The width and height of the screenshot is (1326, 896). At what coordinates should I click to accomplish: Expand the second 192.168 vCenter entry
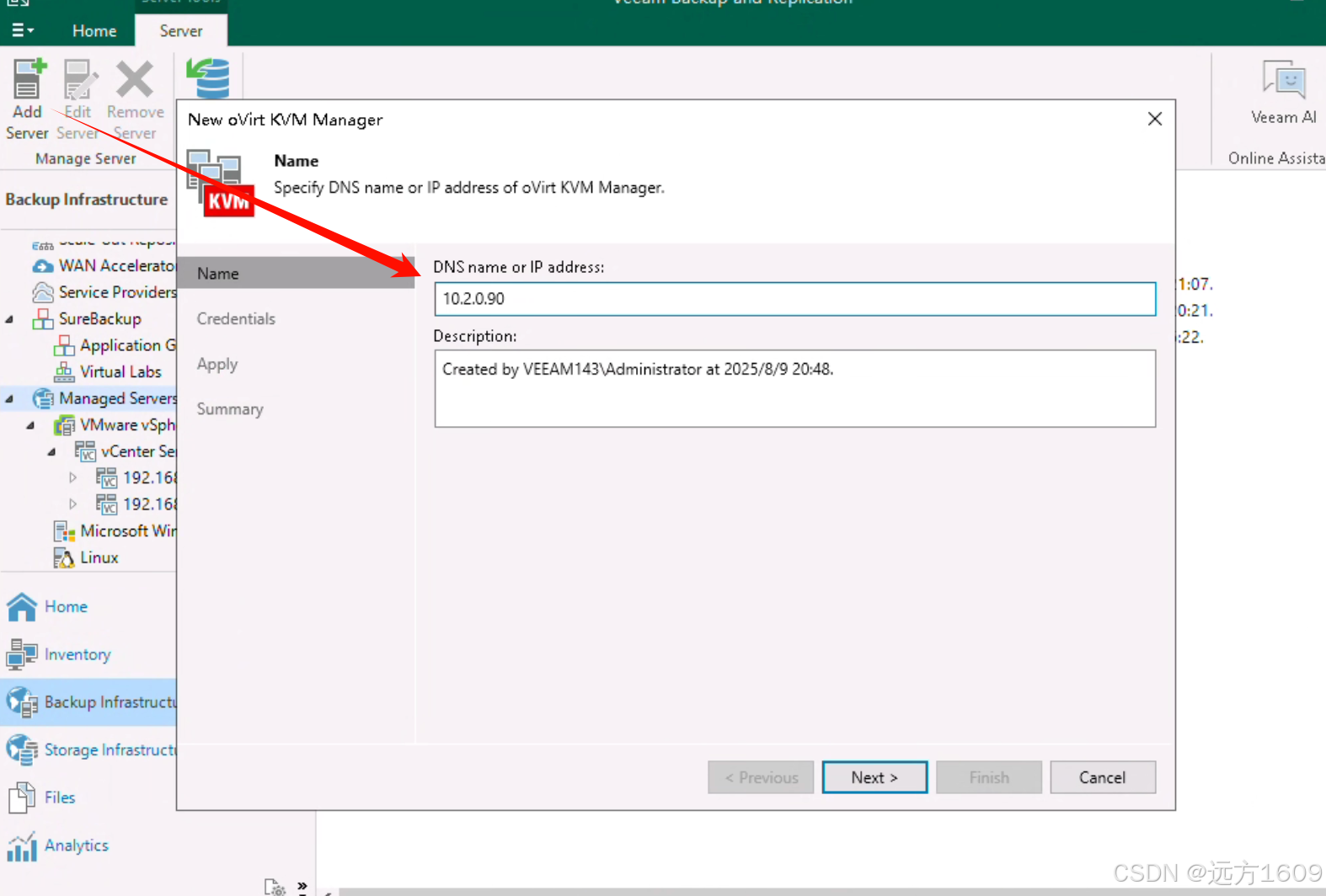point(73,504)
